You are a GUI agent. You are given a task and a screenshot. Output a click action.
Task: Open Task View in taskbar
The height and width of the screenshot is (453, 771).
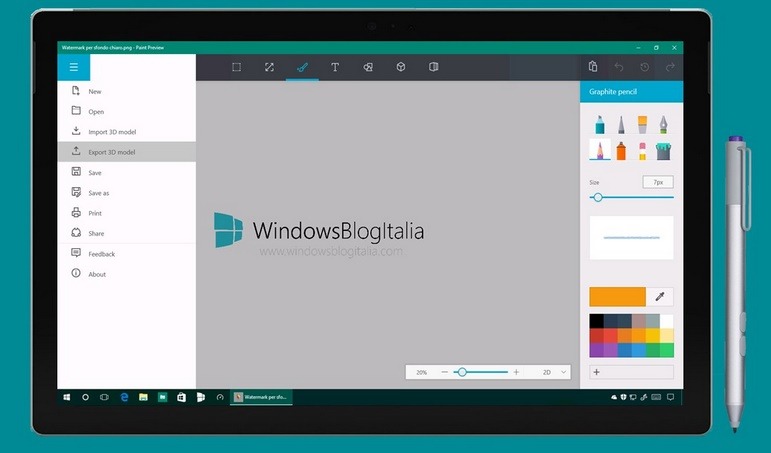click(x=104, y=397)
